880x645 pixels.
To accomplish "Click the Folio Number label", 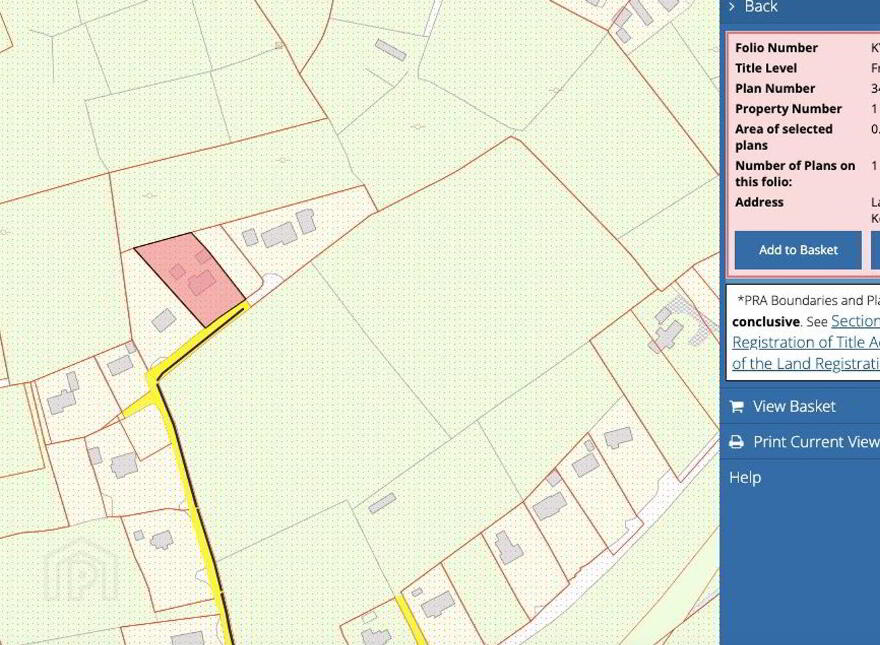I will point(776,48).
